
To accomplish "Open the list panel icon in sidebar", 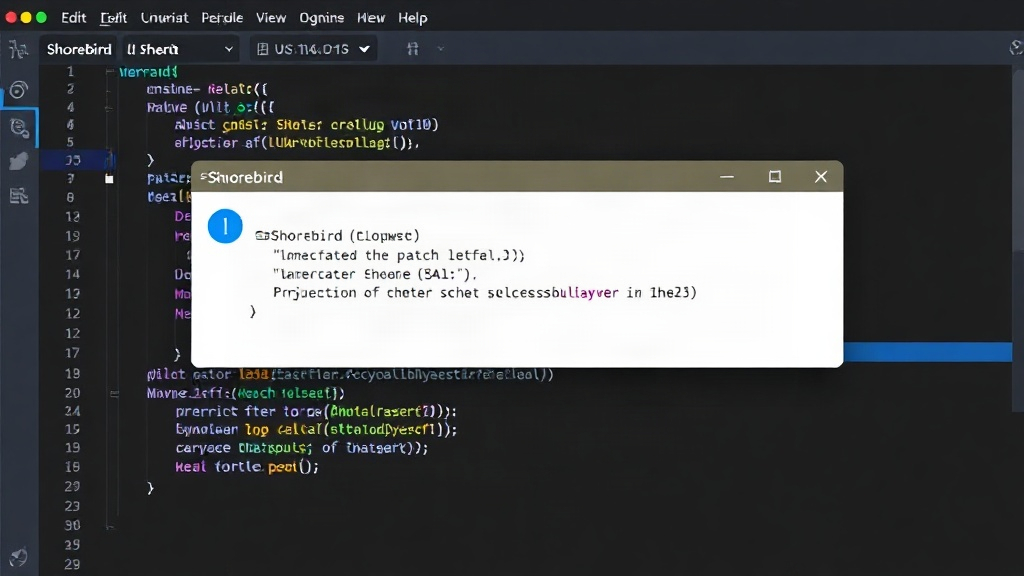I will click(19, 195).
